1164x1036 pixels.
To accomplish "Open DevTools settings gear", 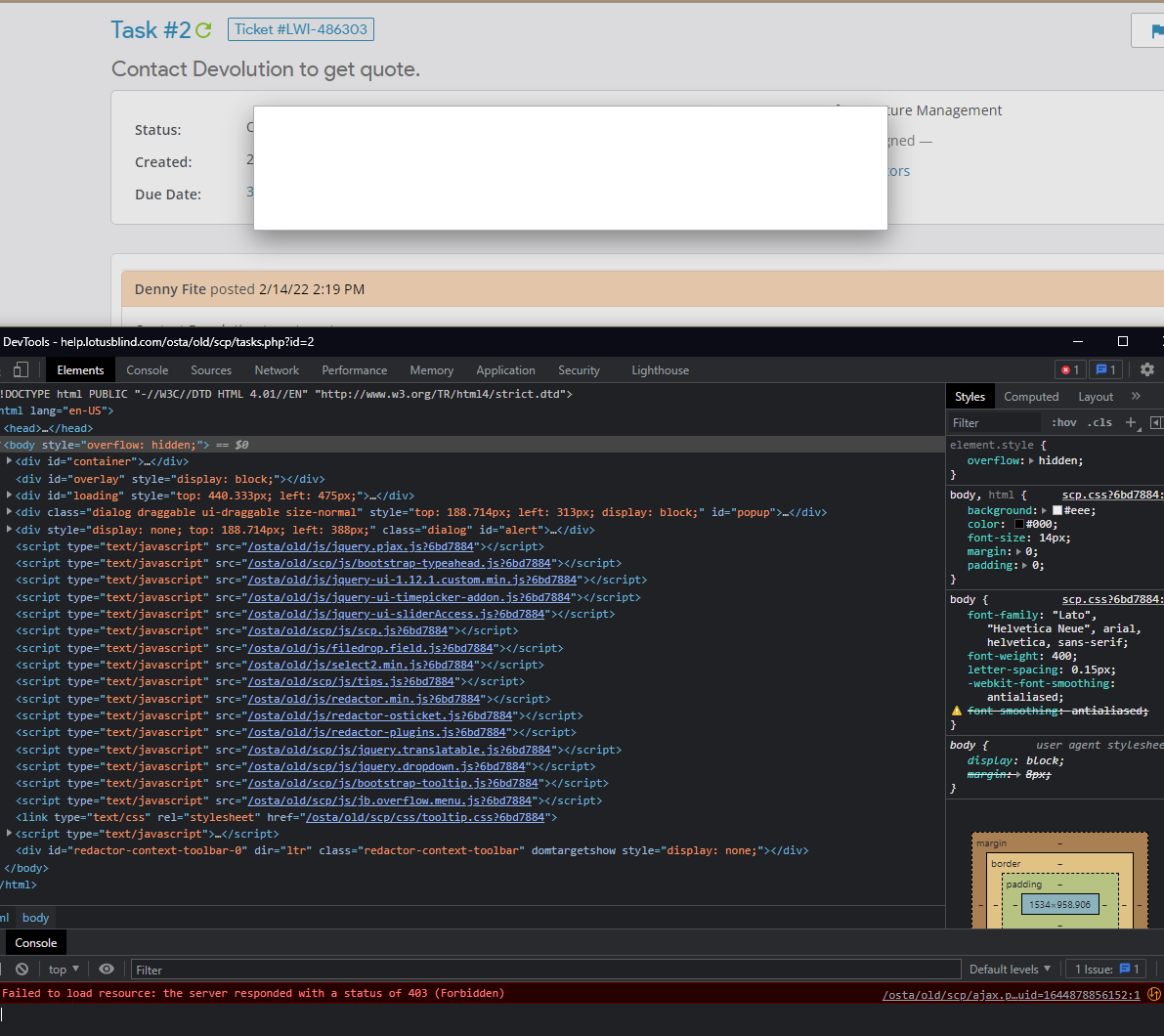I will (1147, 369).
